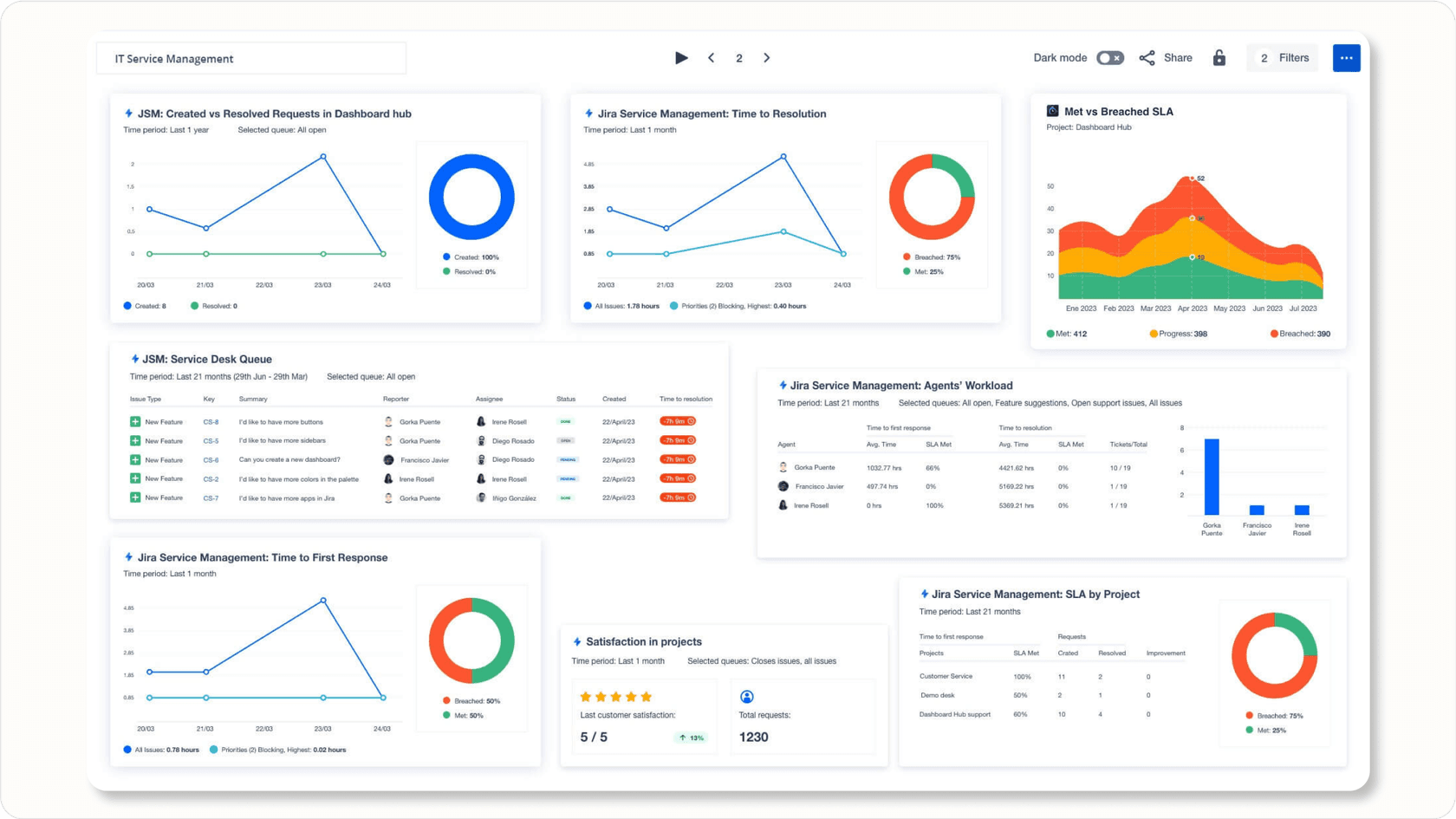Click the Issue Type column header
The height and width of the screenshot is (819, 1456).
coord(146,400)
